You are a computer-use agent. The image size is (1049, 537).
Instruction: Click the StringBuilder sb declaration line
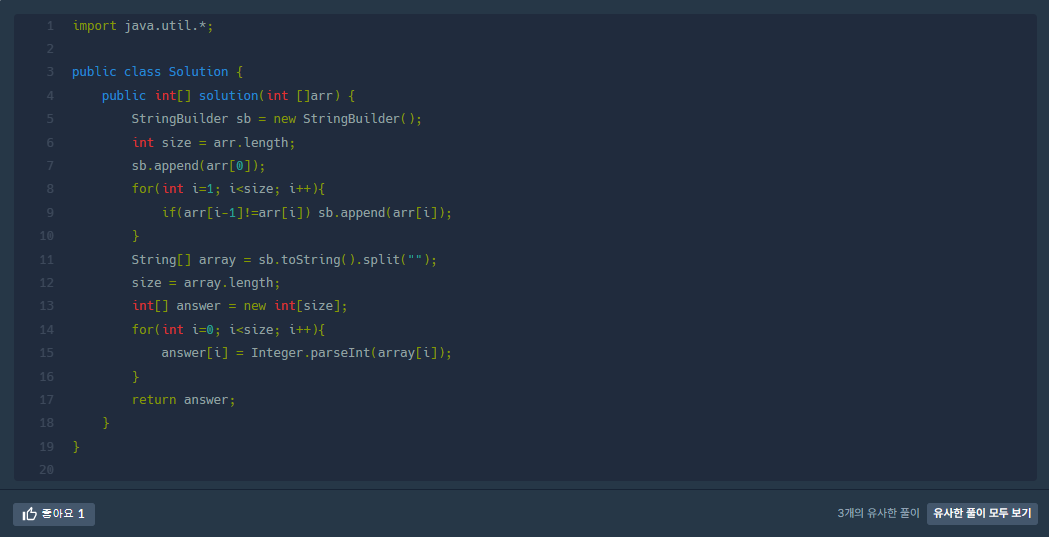(277, 119)
